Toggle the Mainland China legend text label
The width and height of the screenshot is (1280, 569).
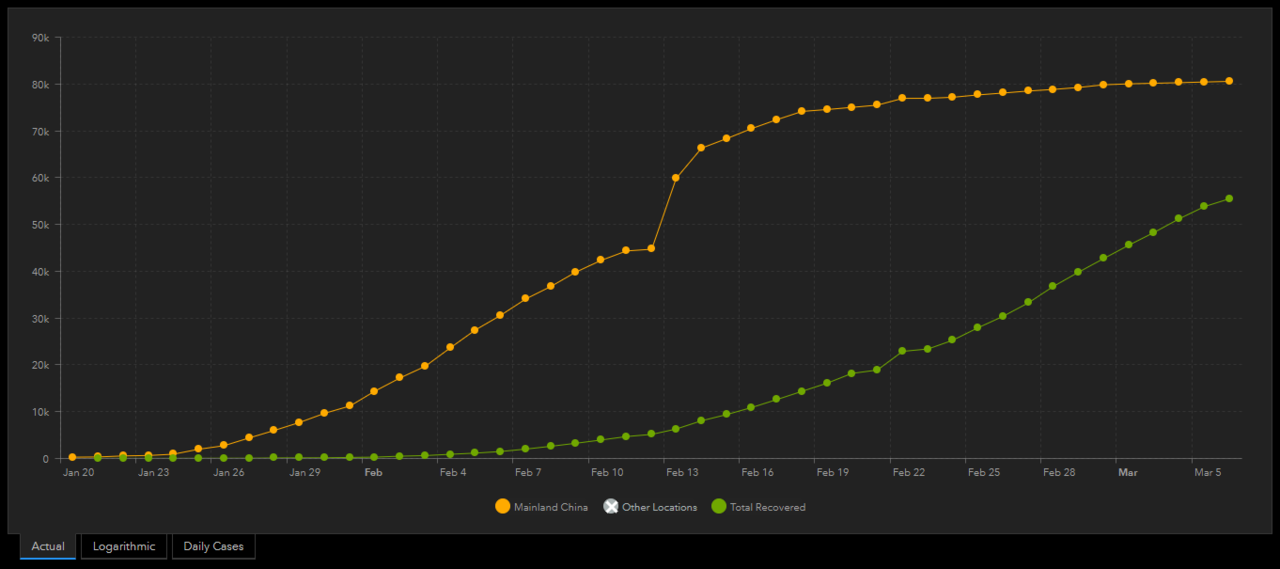click(550, 507)
